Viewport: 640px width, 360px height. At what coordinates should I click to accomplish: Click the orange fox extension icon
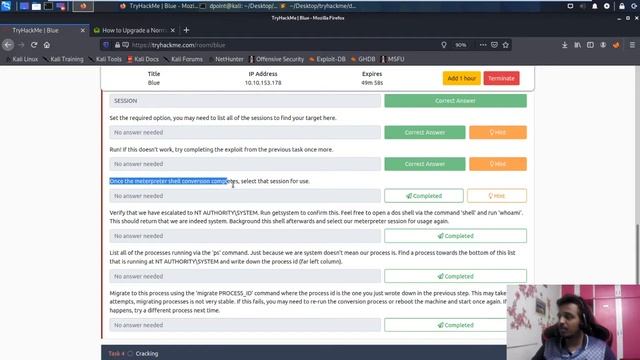coord(616,45)
